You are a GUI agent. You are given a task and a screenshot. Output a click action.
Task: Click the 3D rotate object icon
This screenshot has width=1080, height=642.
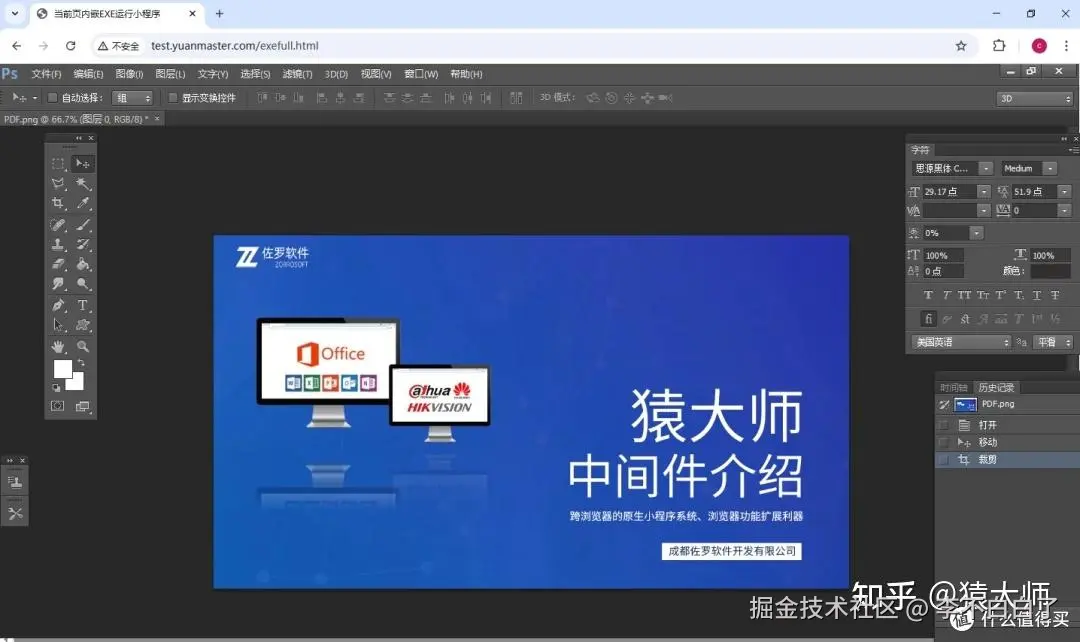592,98
